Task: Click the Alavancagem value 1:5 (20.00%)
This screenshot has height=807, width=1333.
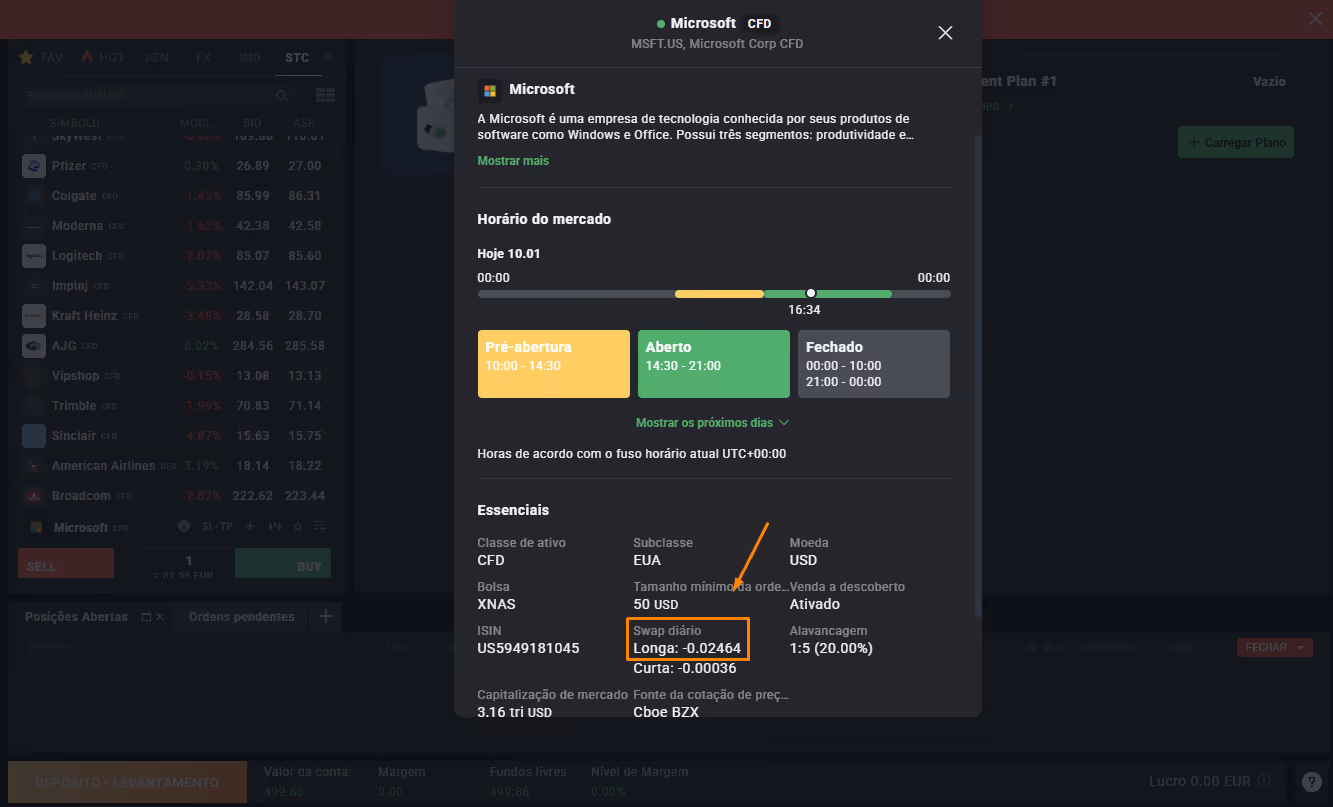Action: point(831,648)
